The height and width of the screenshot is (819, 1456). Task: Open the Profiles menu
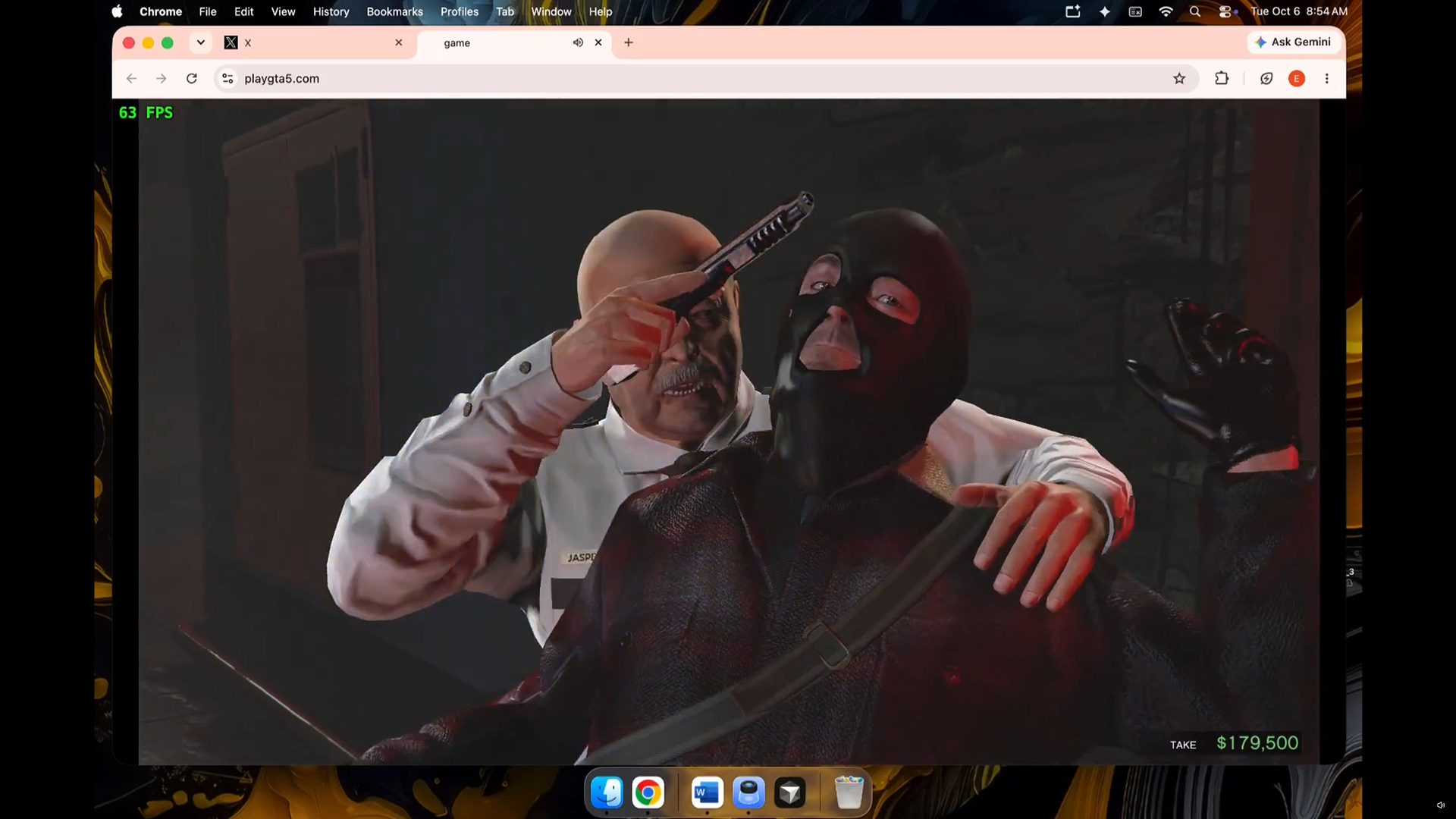click(459, 11)
